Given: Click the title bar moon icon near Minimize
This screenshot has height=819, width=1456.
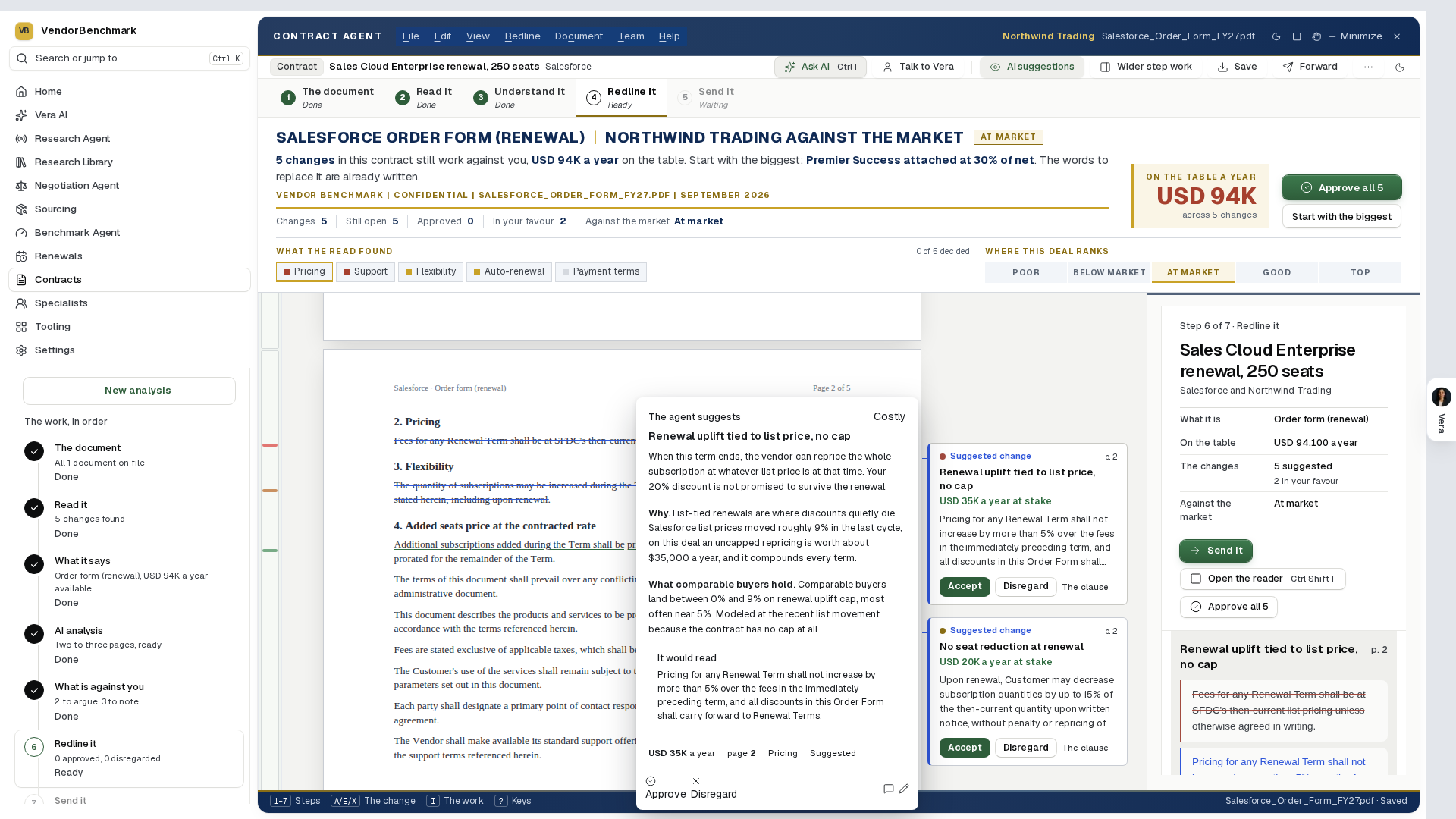Looking at the screenshot, I should [1276, 36].
